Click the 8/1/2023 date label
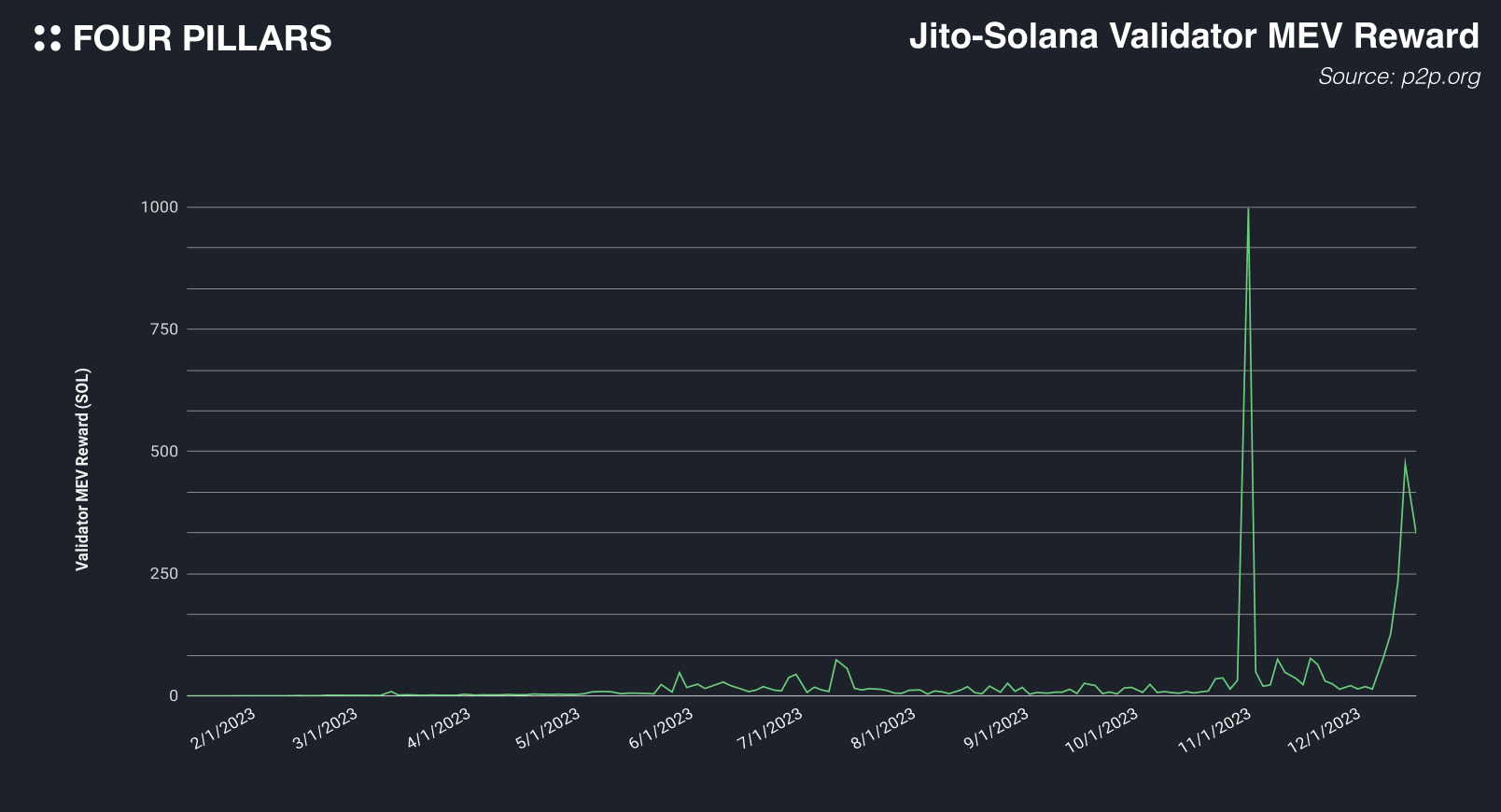Screen dimensions: 1501x812 (883, 729)
